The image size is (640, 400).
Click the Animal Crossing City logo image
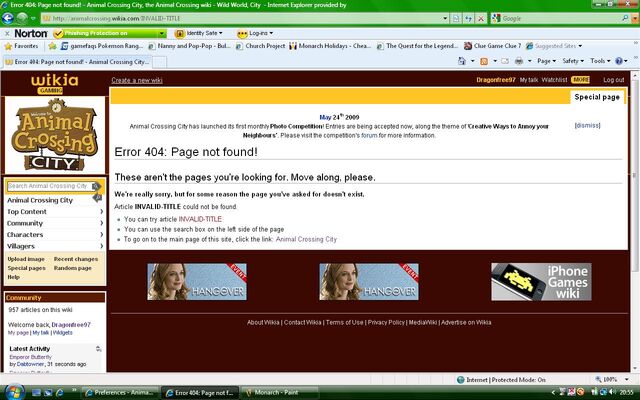(x=55, y=135)
